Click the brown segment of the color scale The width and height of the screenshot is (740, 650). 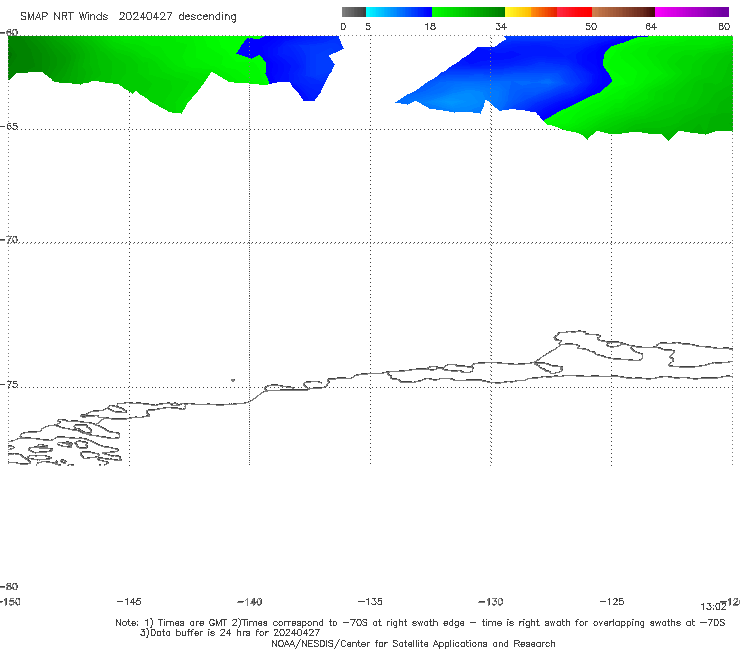point(623,12)
